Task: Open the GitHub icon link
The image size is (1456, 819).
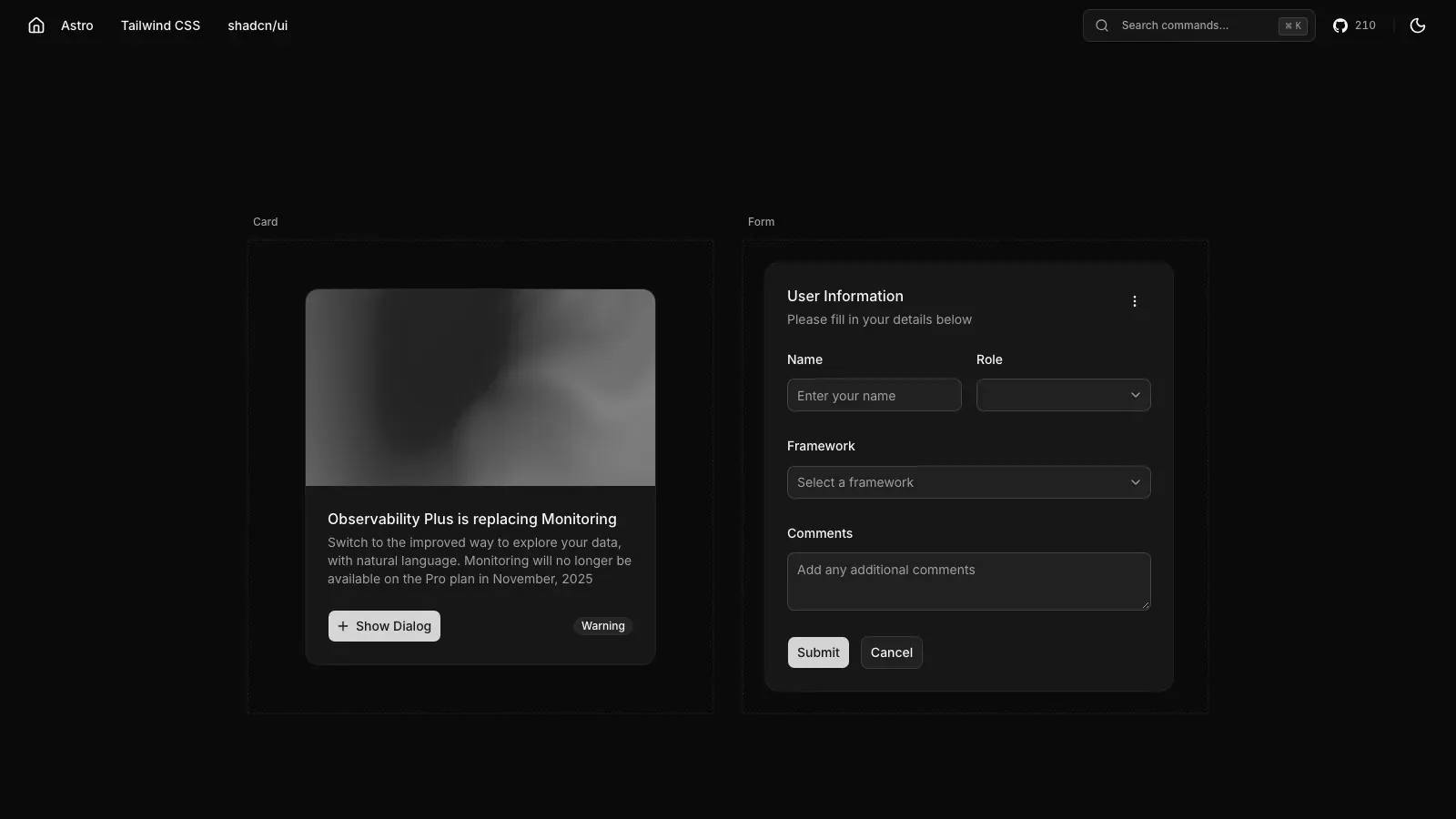Action: pos(1340,25)
